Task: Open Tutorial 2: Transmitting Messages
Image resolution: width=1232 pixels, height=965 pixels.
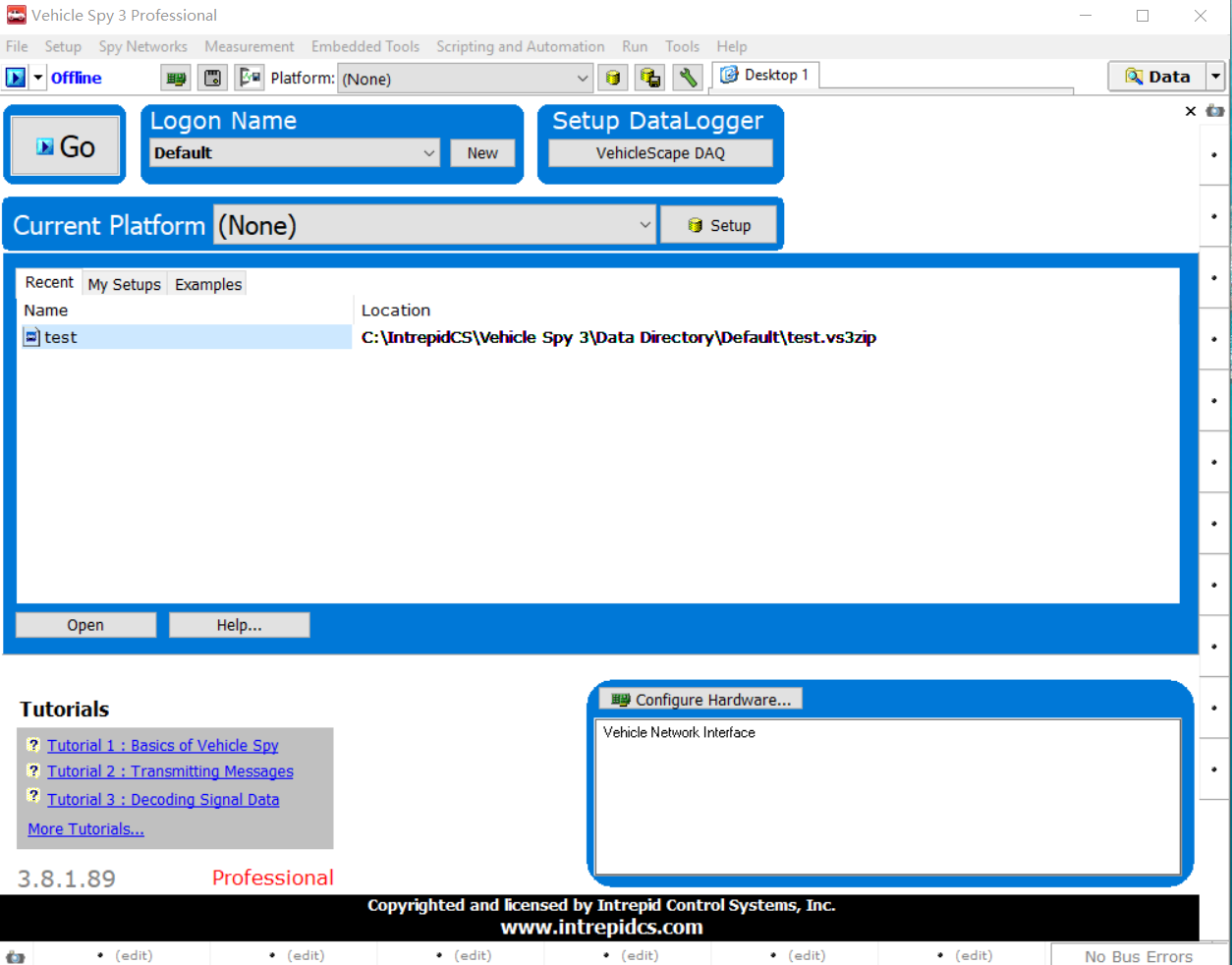Action: [x=169, y=771]
